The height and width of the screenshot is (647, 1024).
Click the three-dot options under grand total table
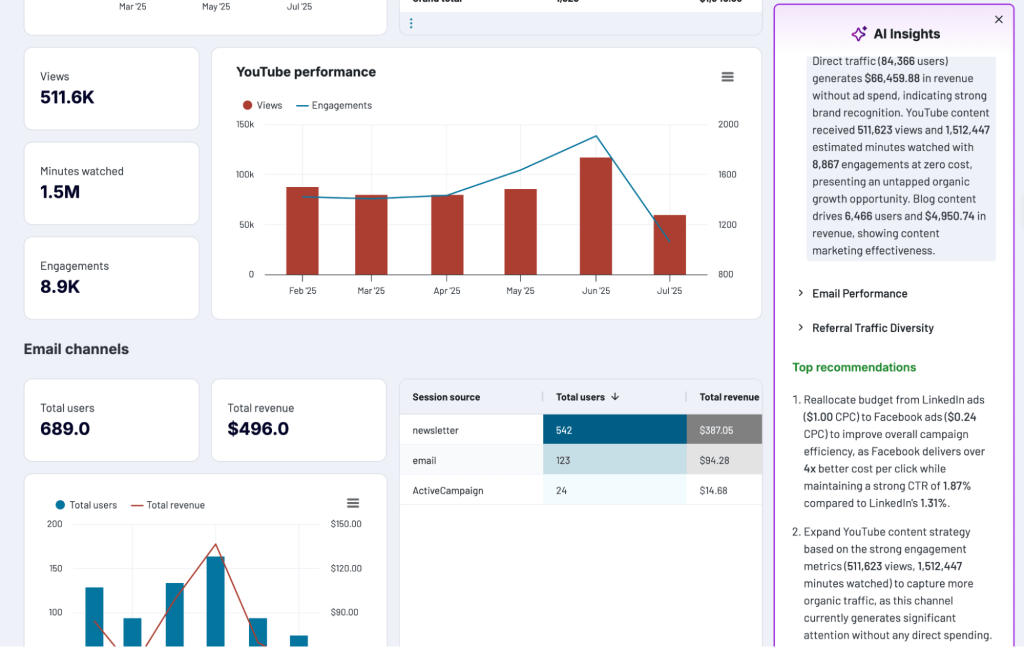411,24
